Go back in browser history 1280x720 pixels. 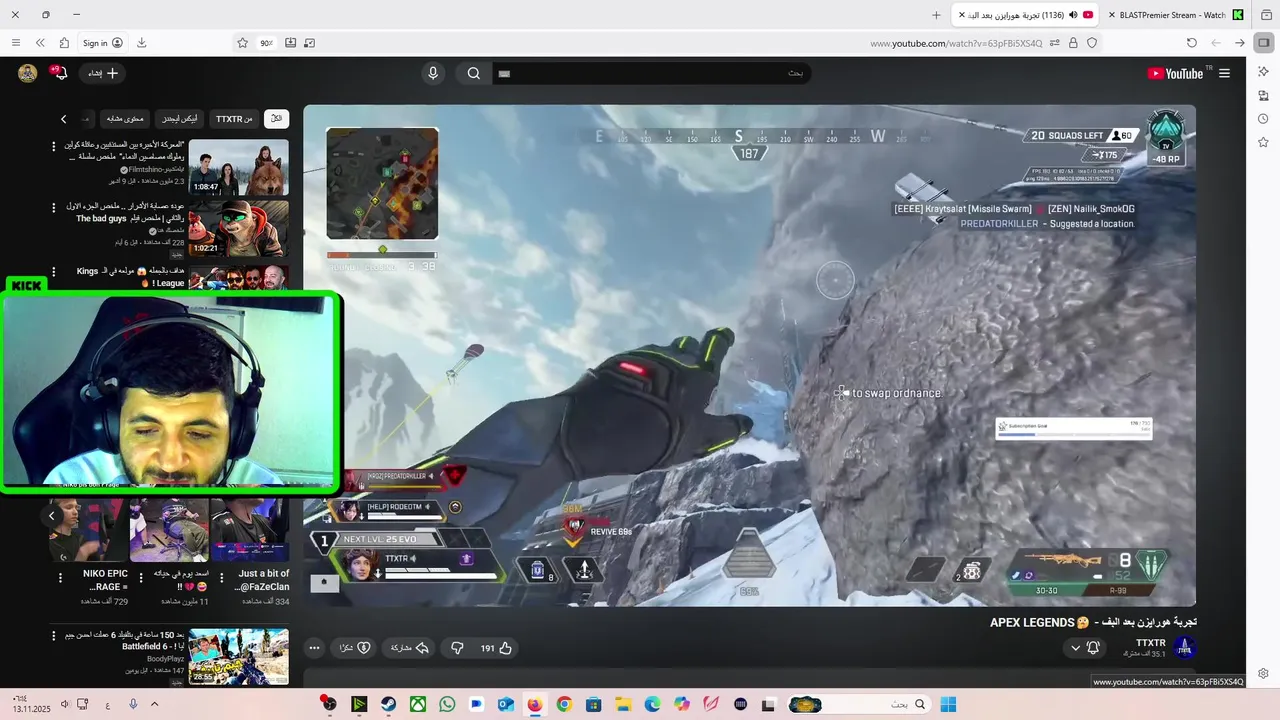coord(1216,43)
